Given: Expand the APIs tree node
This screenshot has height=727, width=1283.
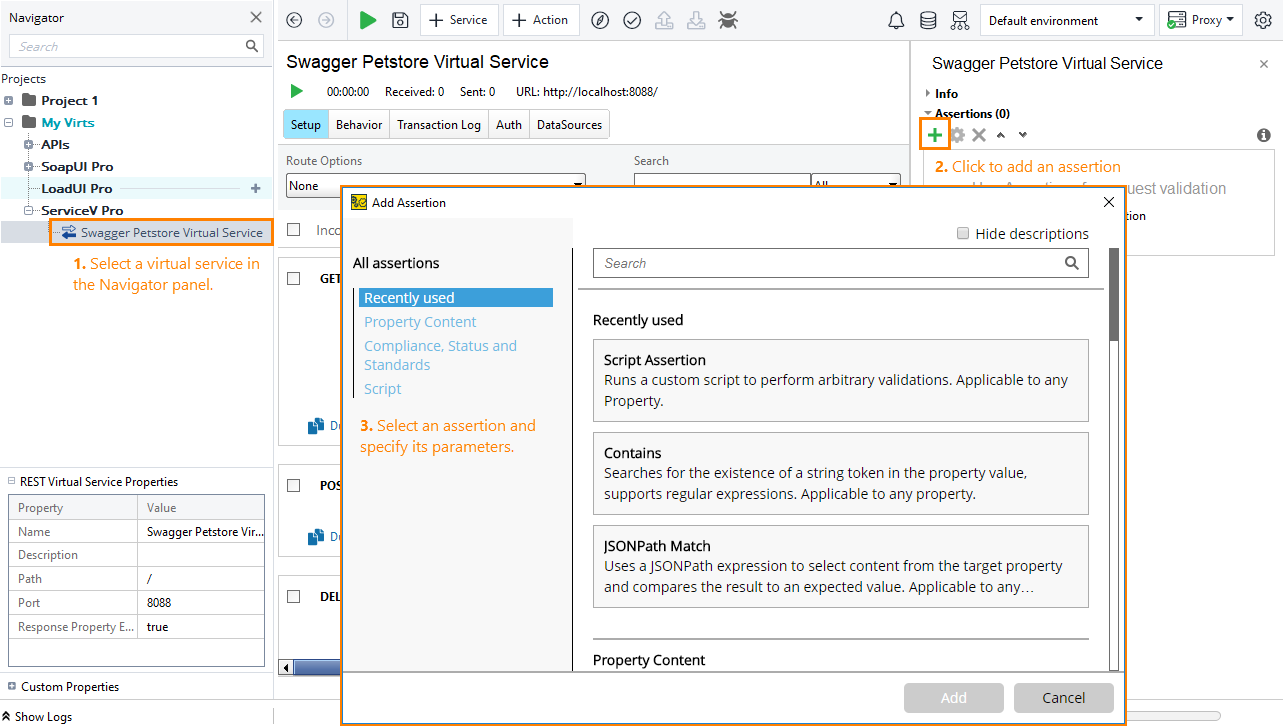Looking at the screenshot, I should click(x=29, y=144).
